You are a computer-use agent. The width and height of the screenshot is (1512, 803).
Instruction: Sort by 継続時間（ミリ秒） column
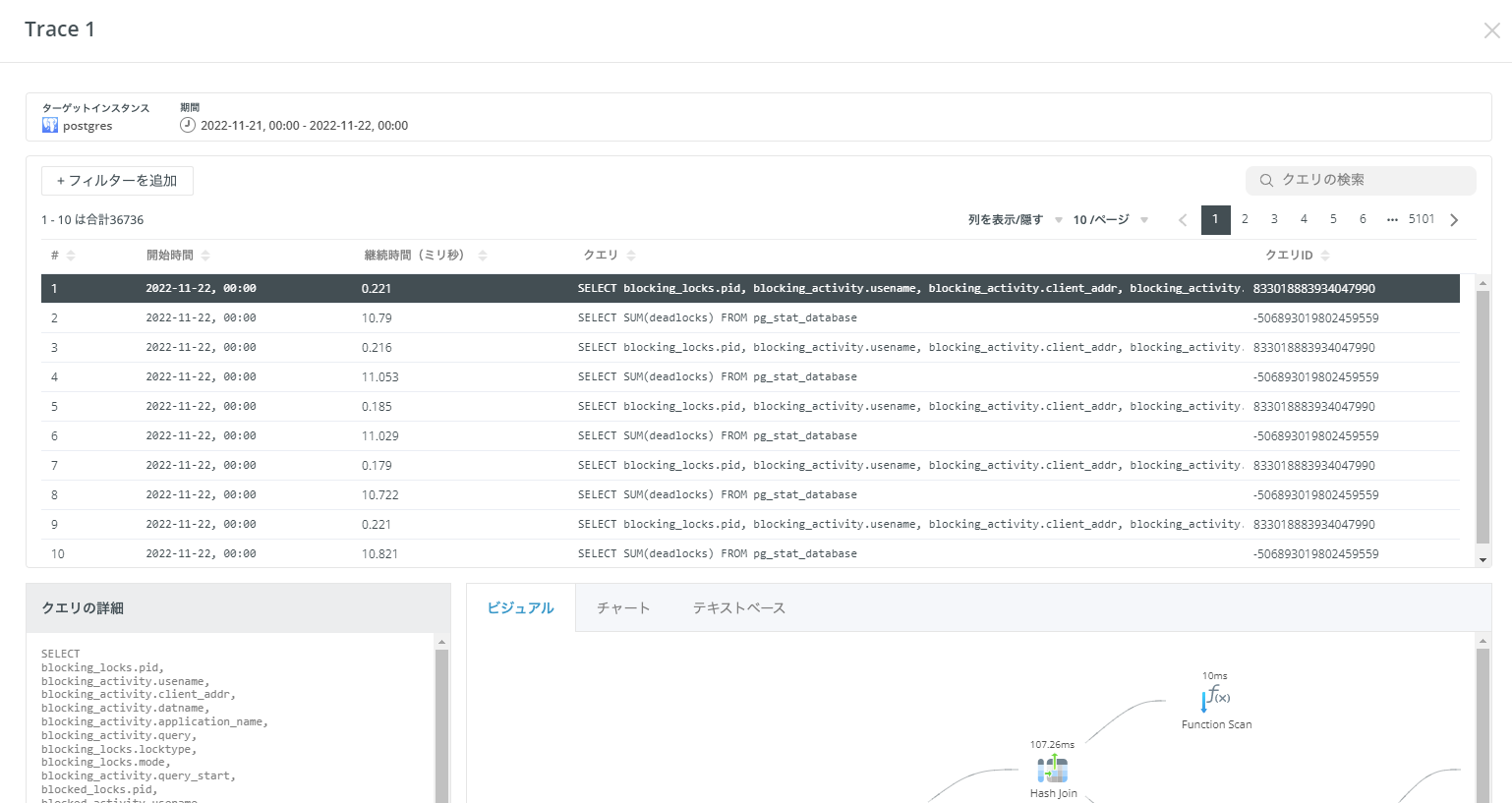coord(483,256)
